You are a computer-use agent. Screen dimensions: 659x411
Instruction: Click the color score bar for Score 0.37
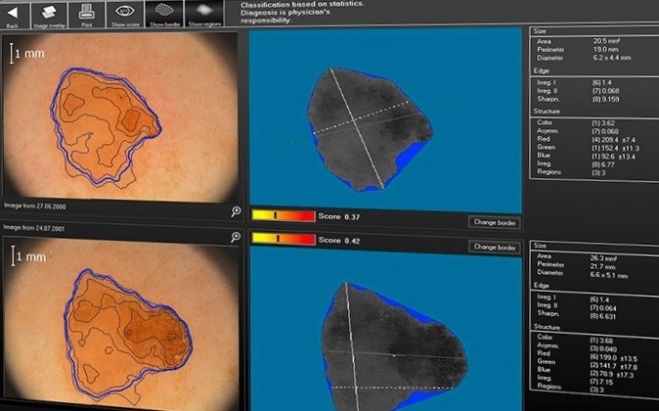click(283, 216)
